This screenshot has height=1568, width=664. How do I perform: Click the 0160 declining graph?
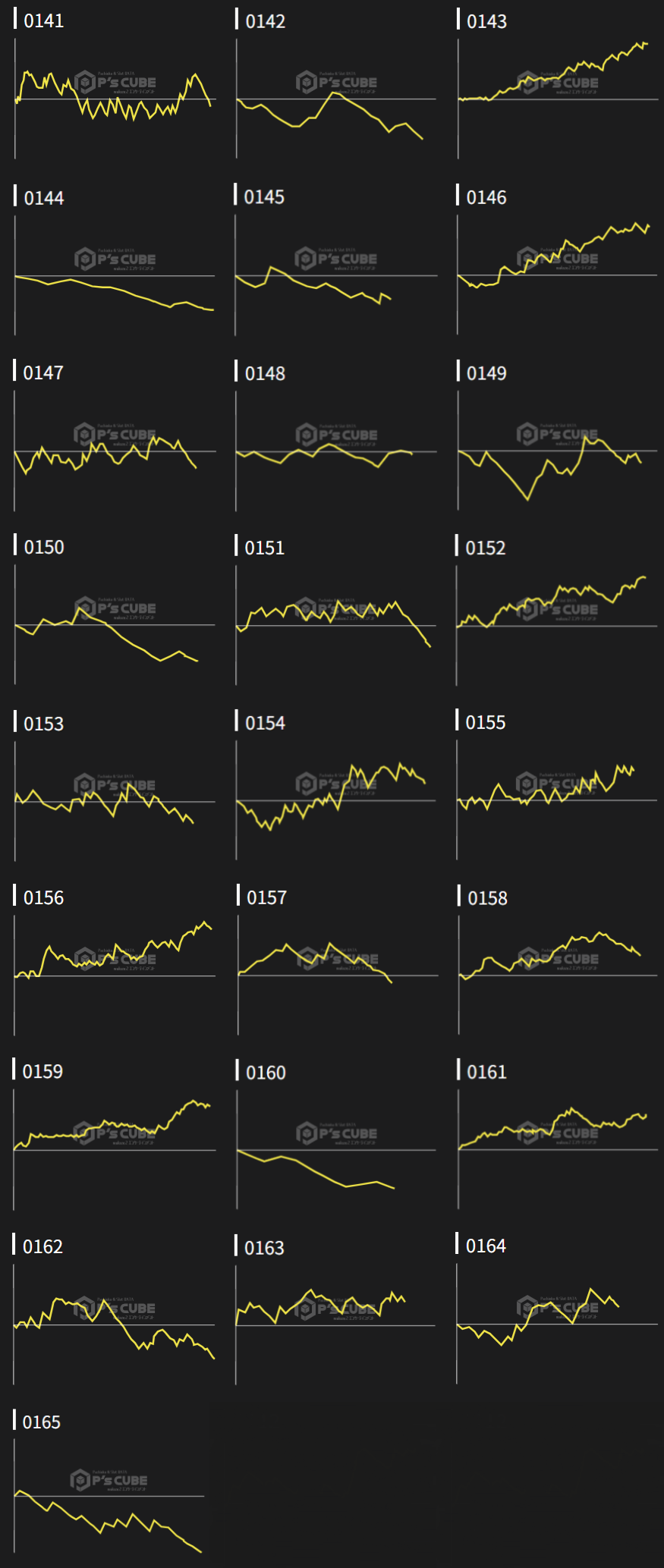(336, 1150)
